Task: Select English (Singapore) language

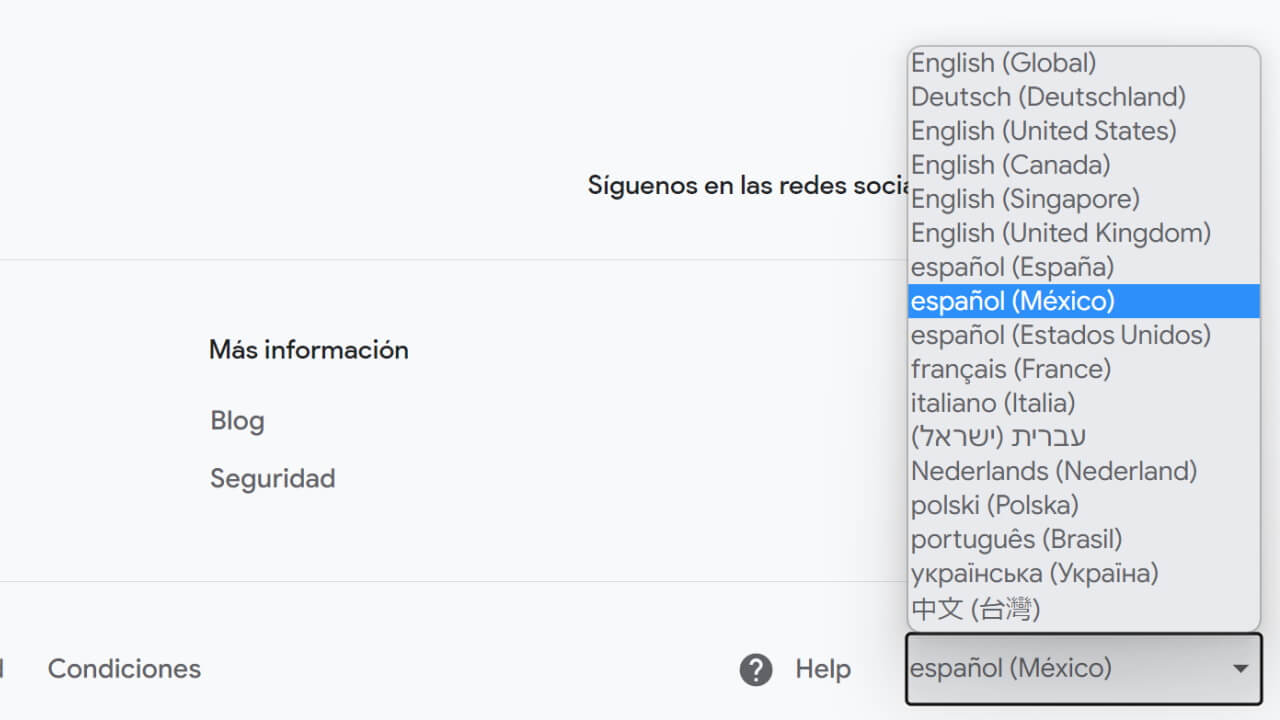Action: pyautogui.click(x=1025, y=199)
